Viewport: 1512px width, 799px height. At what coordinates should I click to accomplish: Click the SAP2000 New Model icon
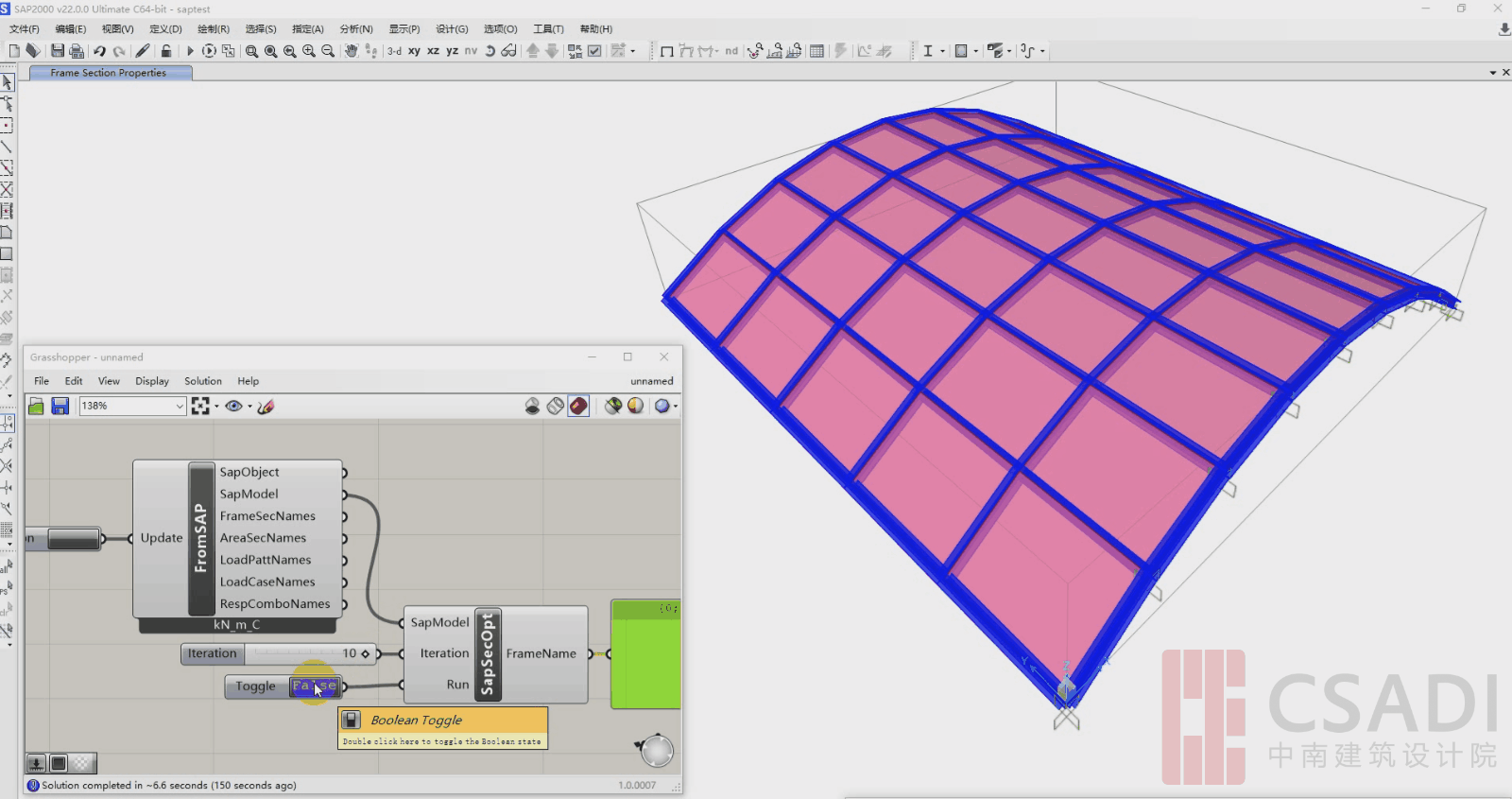click(14, 51)
